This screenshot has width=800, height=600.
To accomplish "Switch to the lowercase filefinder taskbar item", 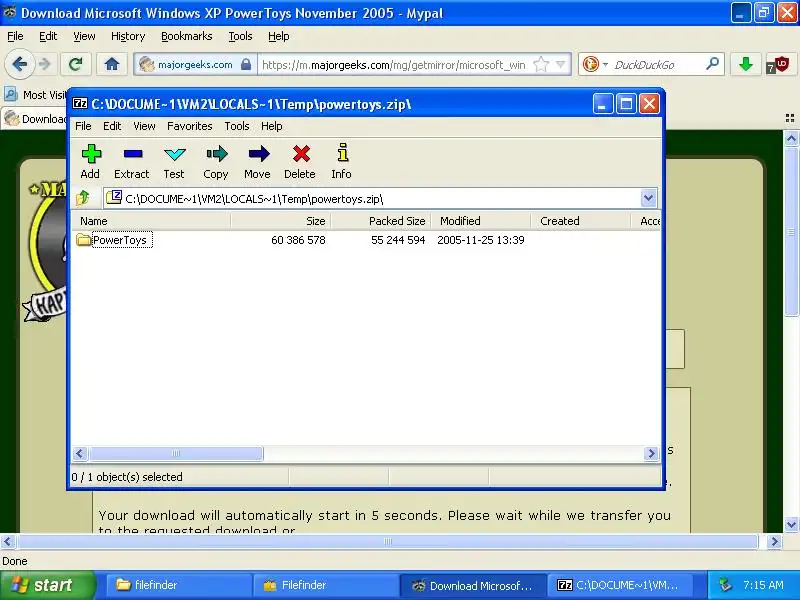I will click(x=179, y=585).
